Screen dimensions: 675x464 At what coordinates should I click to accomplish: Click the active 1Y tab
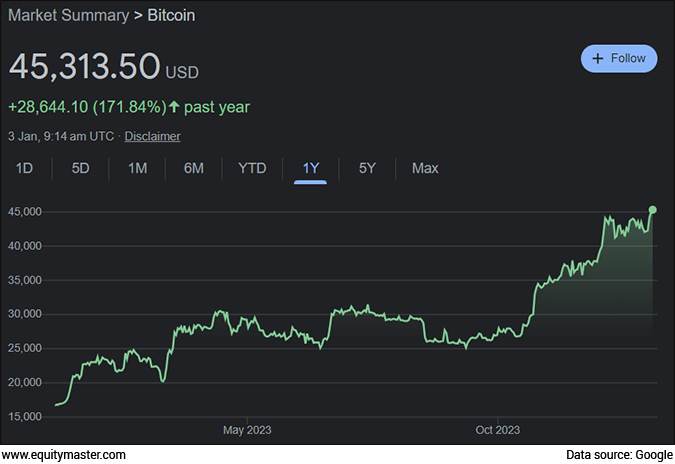pyautogui.click(x=310, y=168)
